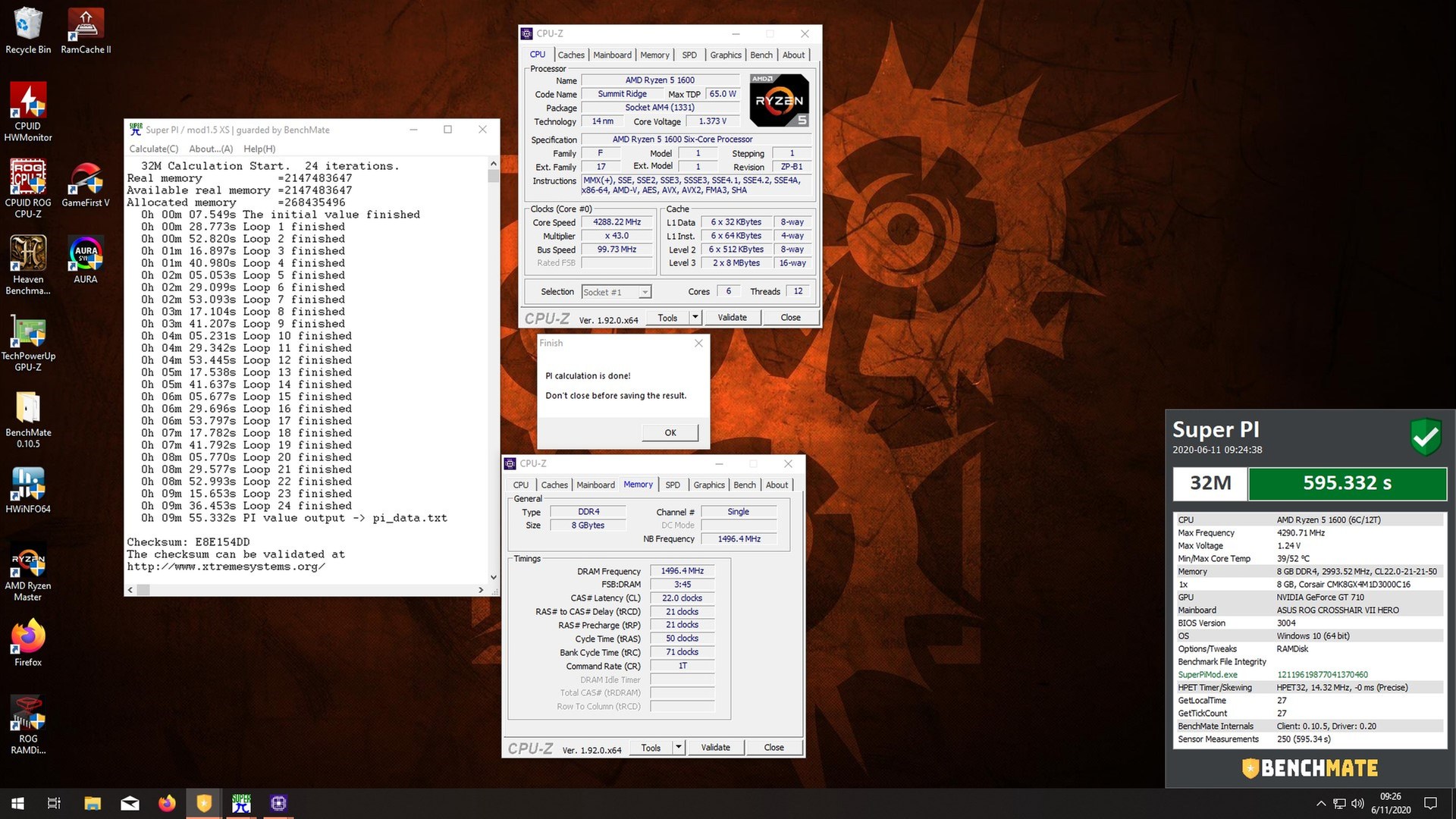Launch Heaven Benchmark desktop icon
Screen dimensions: 1456x819
pos(28,265)
